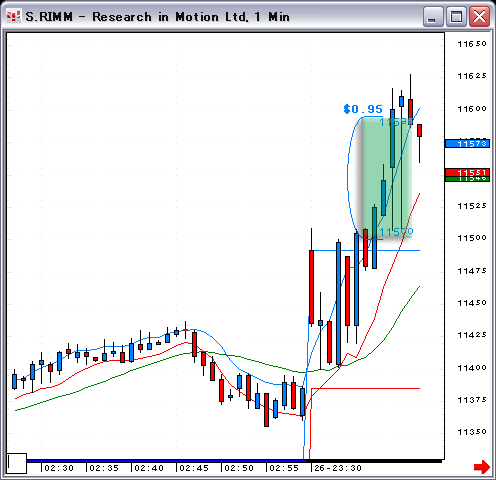
Task: Click the small white box left of time axis
Action: click(x=17, y=463)
